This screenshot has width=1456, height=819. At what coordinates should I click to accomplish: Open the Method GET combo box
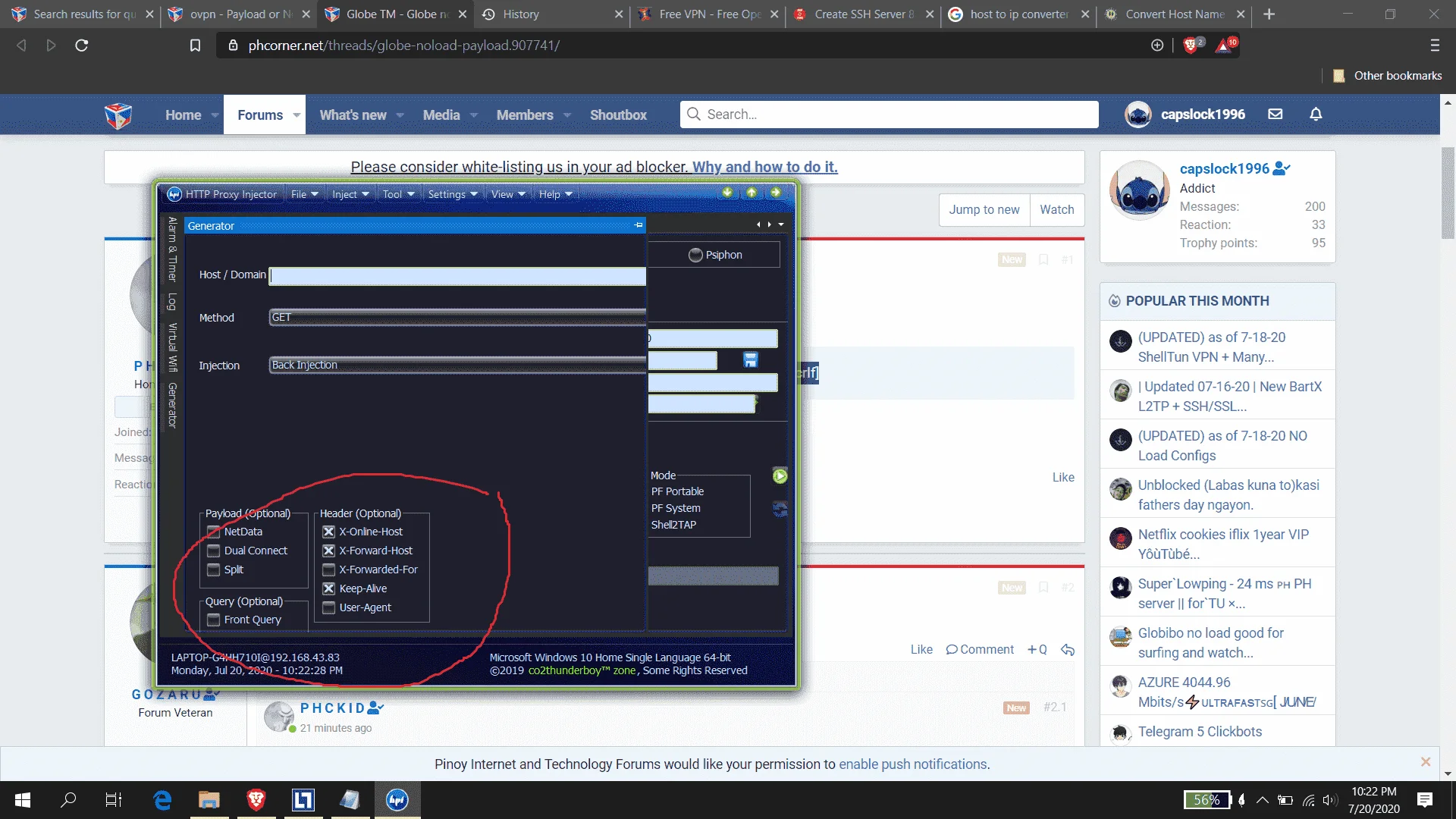tap(457, 317)
